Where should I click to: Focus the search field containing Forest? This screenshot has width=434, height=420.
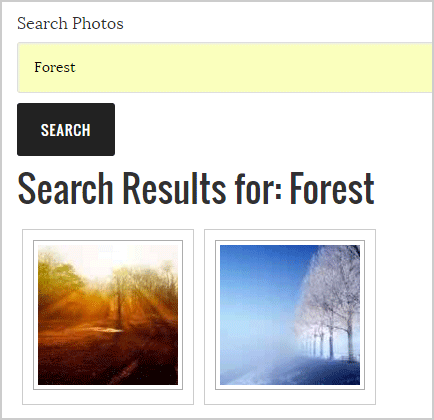[x=225, y=67]
